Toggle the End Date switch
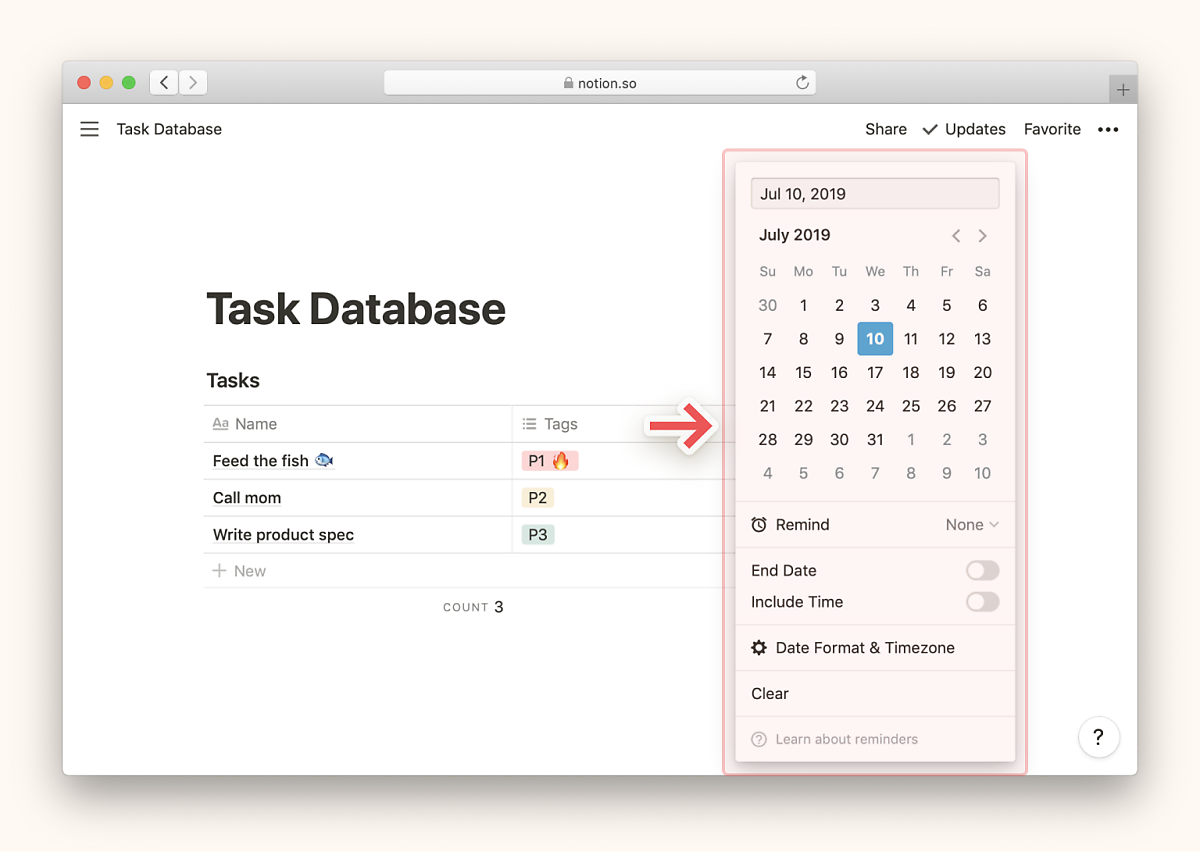1200x852 pixels. coord(982,571)
